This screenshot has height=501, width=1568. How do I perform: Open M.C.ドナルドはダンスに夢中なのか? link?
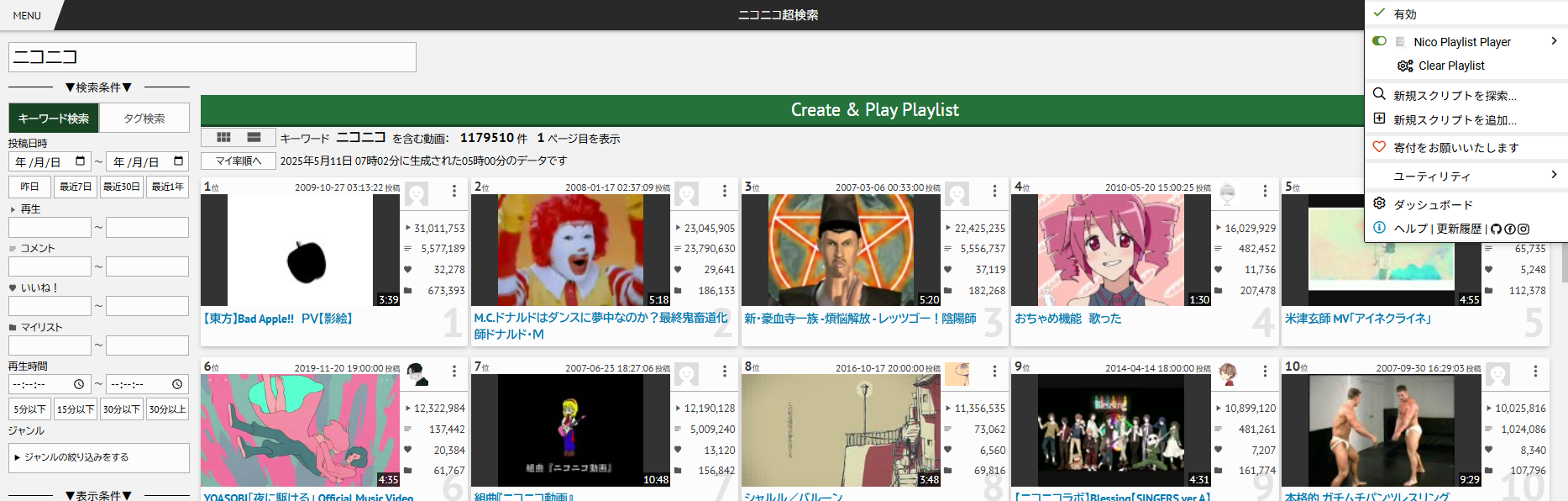[600, 326]
